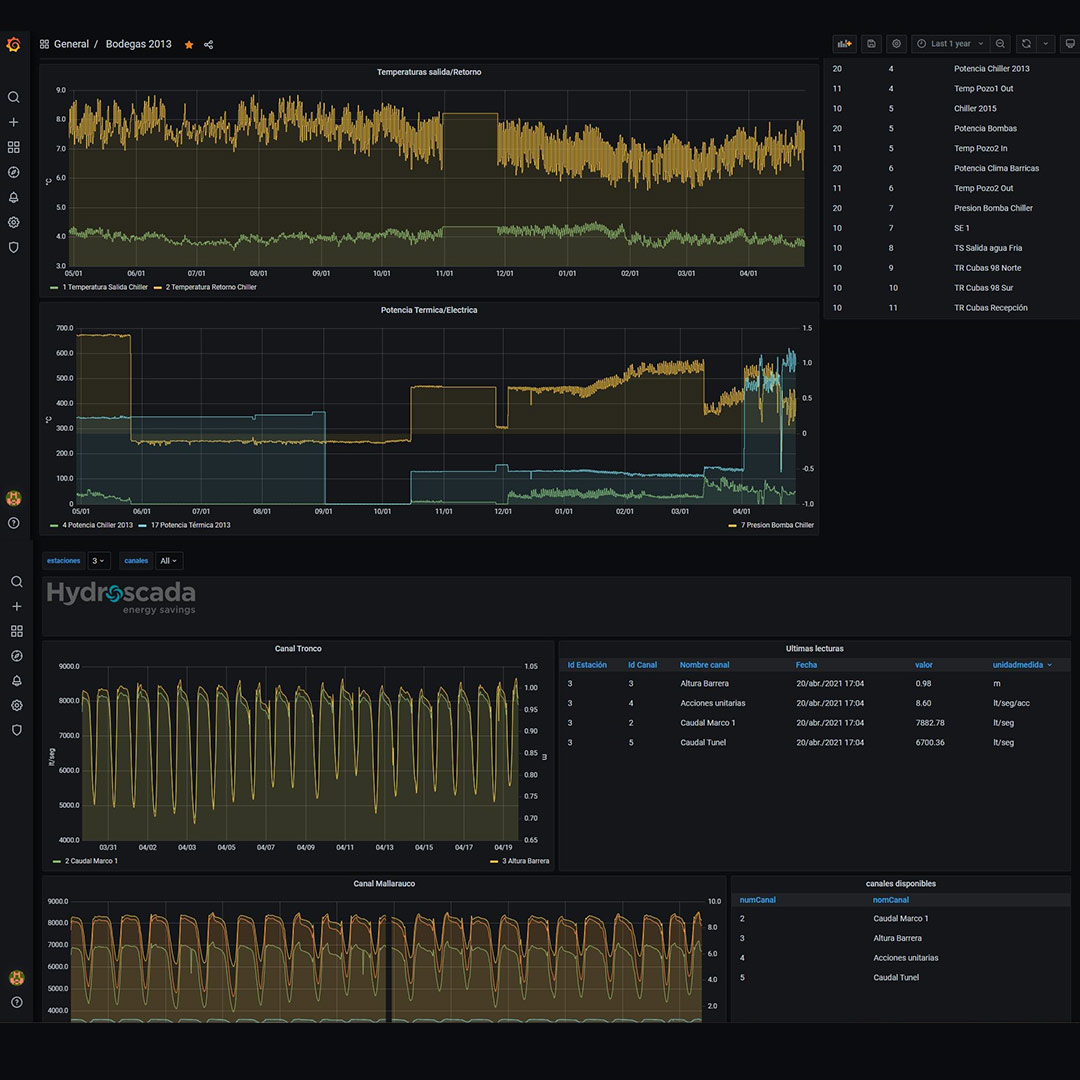1080x1080 pixels.
Task: Open the server admin shield in the Hydroscada dashboard sidebar
Action: (x=17, y=730)
